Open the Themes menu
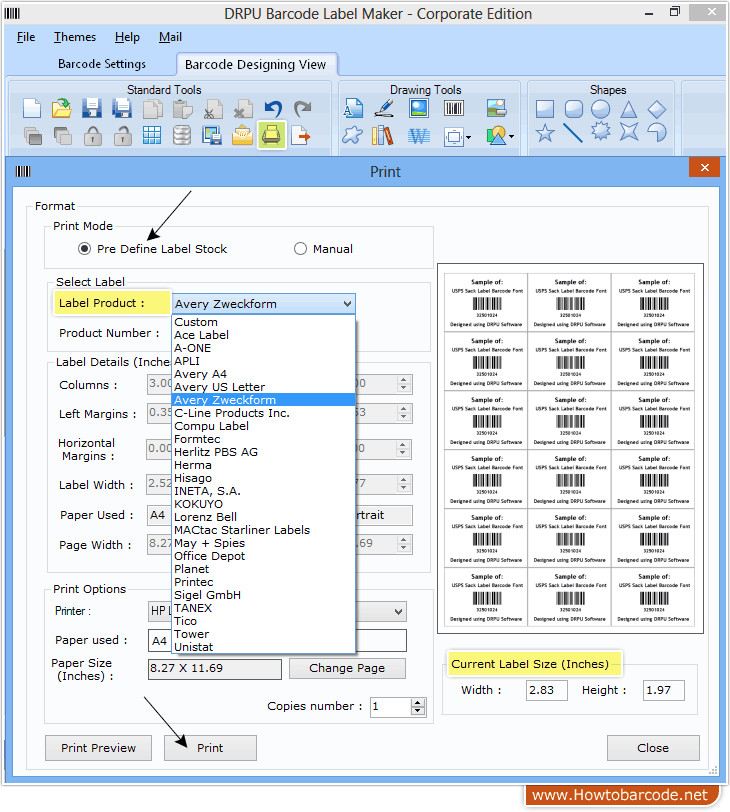Image resolution: width=730 pixels, height=812 pixels. coord(75,37)
